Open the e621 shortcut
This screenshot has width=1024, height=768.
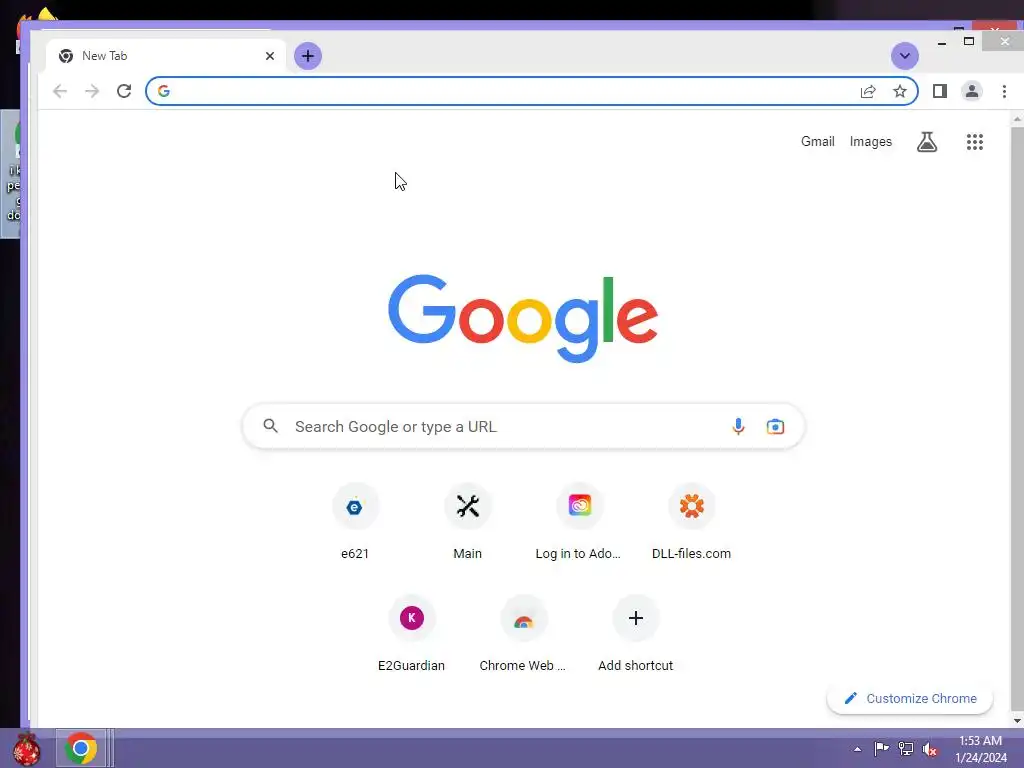coord(355,522)
